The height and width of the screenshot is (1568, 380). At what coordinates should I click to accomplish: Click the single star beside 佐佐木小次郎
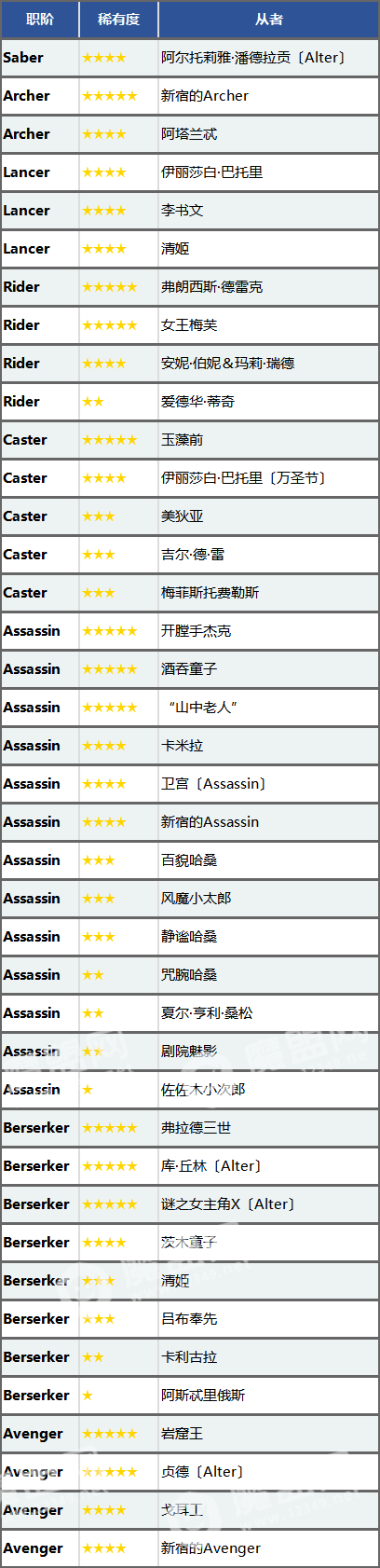[x=88, y=1090]
